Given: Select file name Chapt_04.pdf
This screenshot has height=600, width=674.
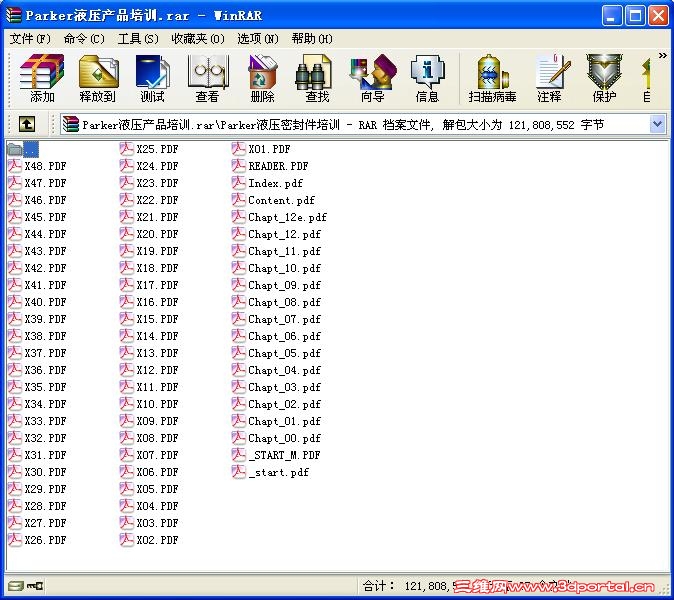Looking at the screenshot, I should pyautogui.click(x=285, y=370).
